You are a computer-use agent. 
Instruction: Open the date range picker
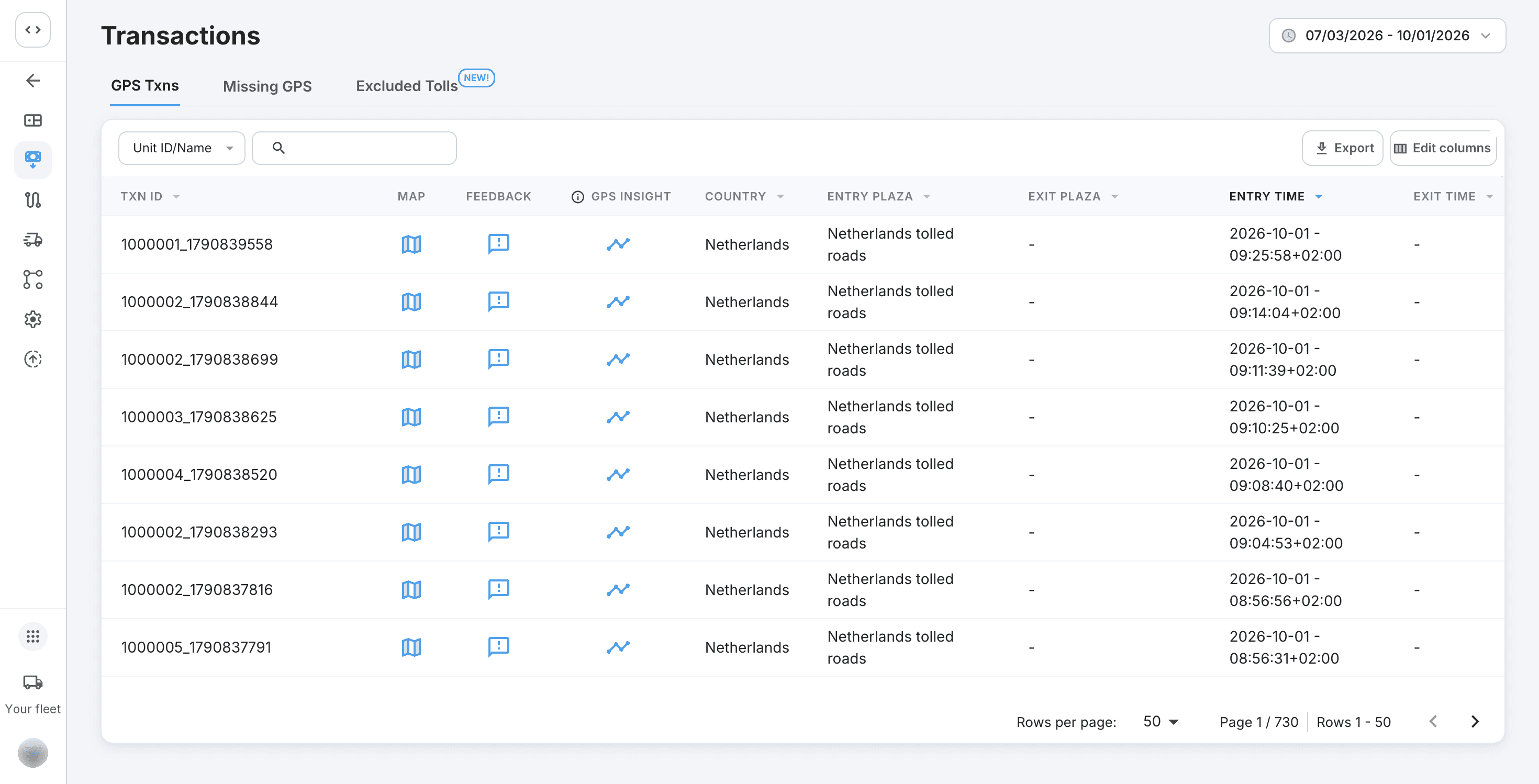pos(1387,36)
